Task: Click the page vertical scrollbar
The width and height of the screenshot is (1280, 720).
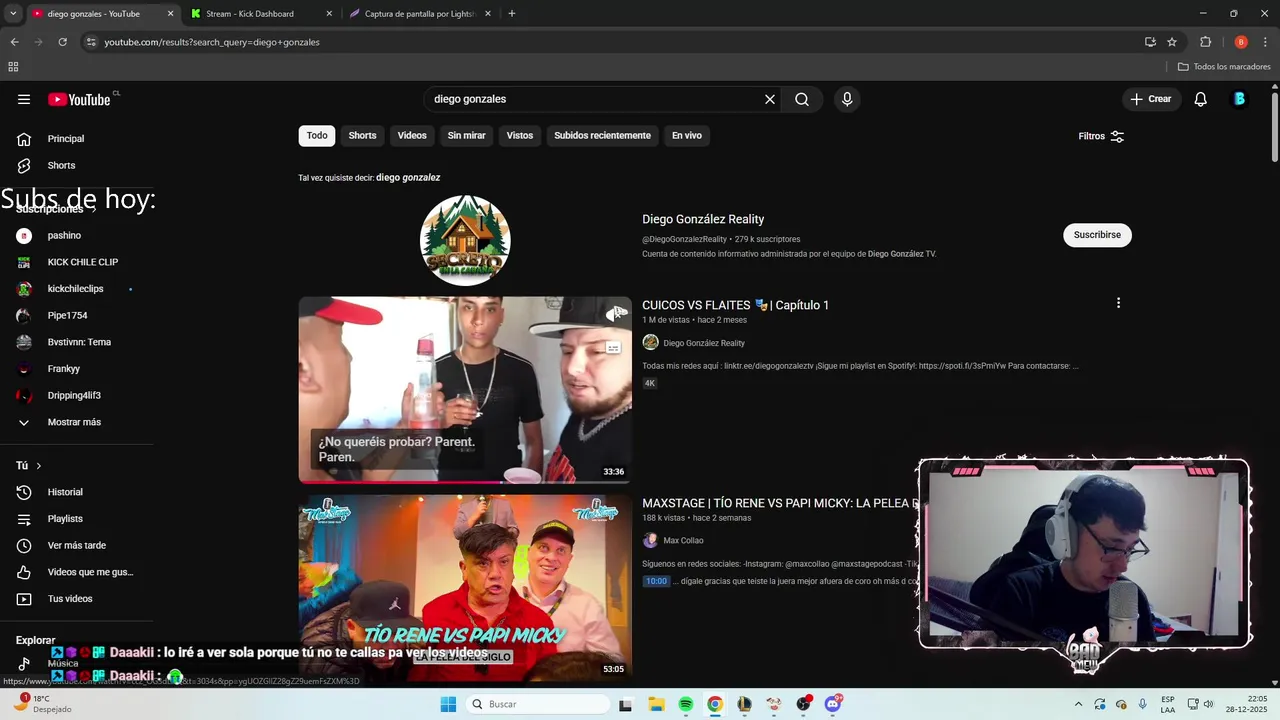Action: tap(1275, 125)
